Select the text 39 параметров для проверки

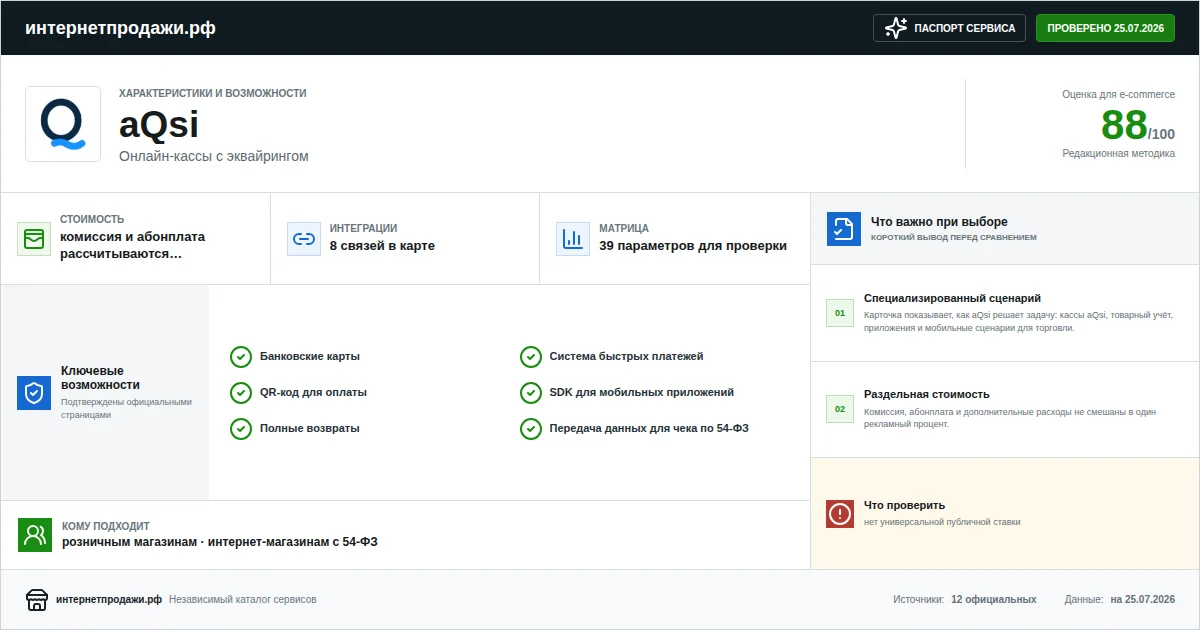(x=693, y=246)
